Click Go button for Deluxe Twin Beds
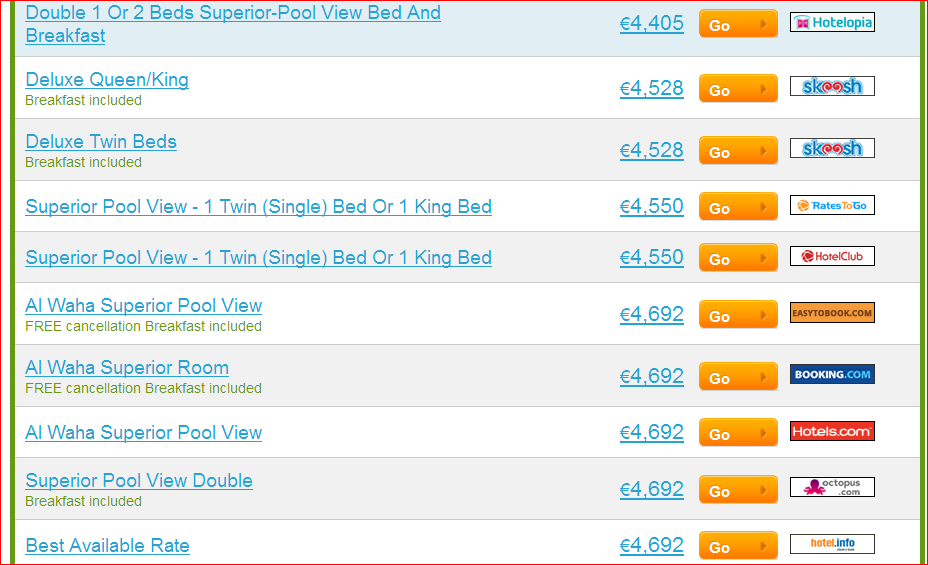Screen dimensions: 928x565 (x=738, y=151)
